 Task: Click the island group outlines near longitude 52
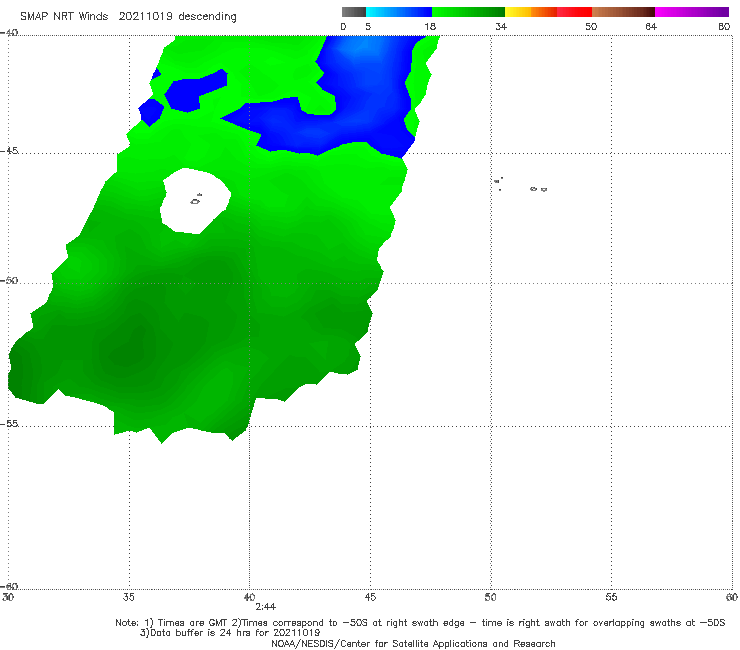coord(538,189)
